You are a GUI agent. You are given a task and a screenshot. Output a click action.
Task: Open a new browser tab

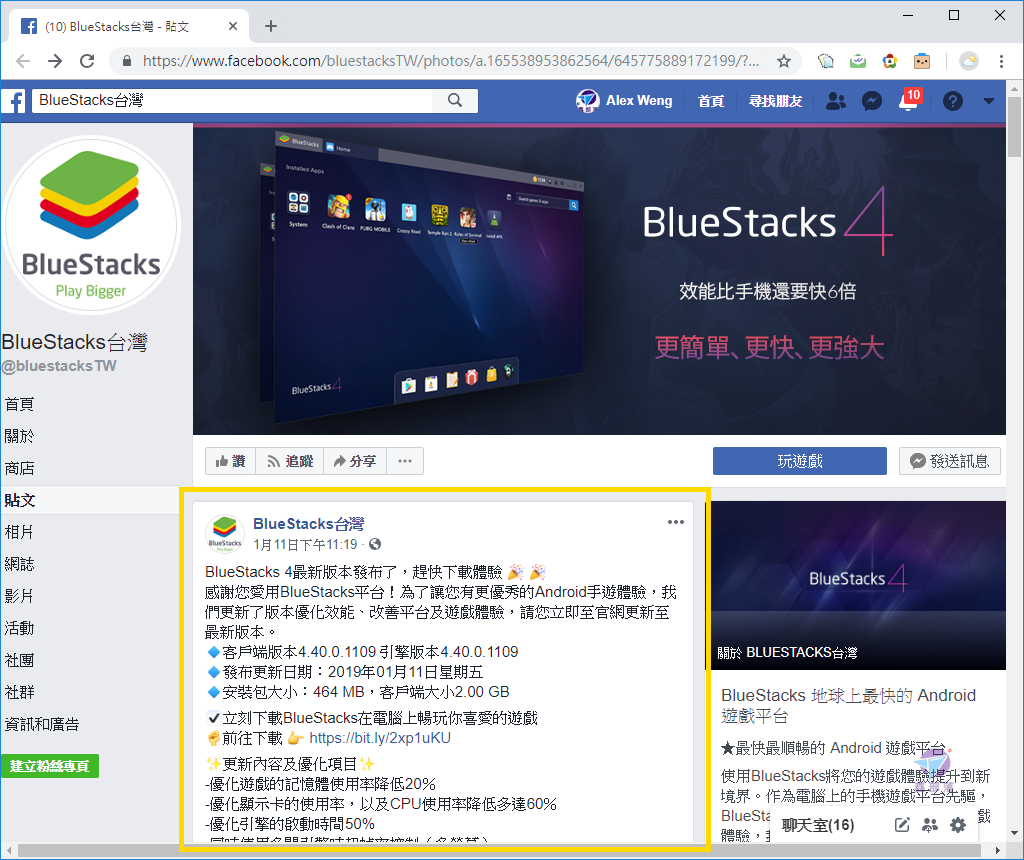[271, 26]
